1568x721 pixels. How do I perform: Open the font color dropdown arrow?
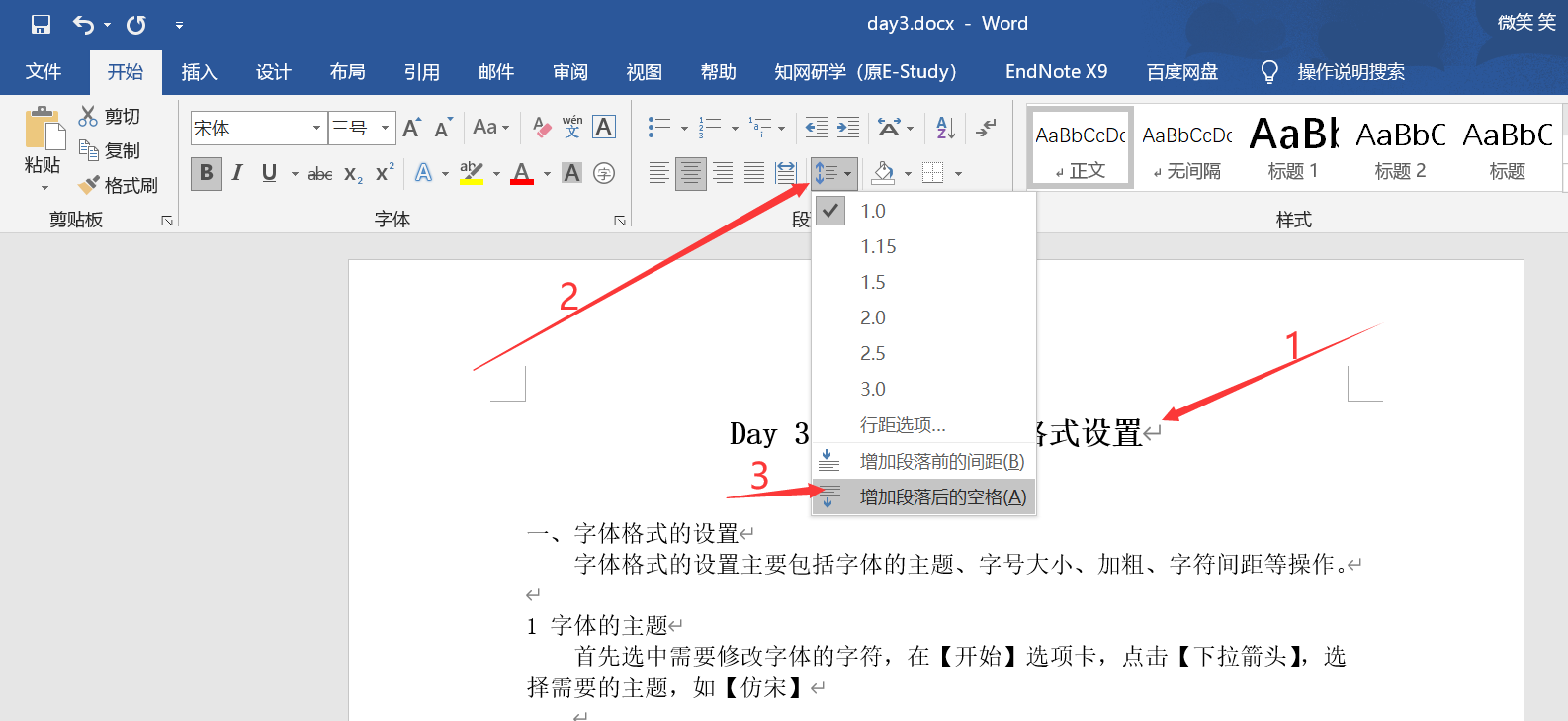(x=547, y=174)
